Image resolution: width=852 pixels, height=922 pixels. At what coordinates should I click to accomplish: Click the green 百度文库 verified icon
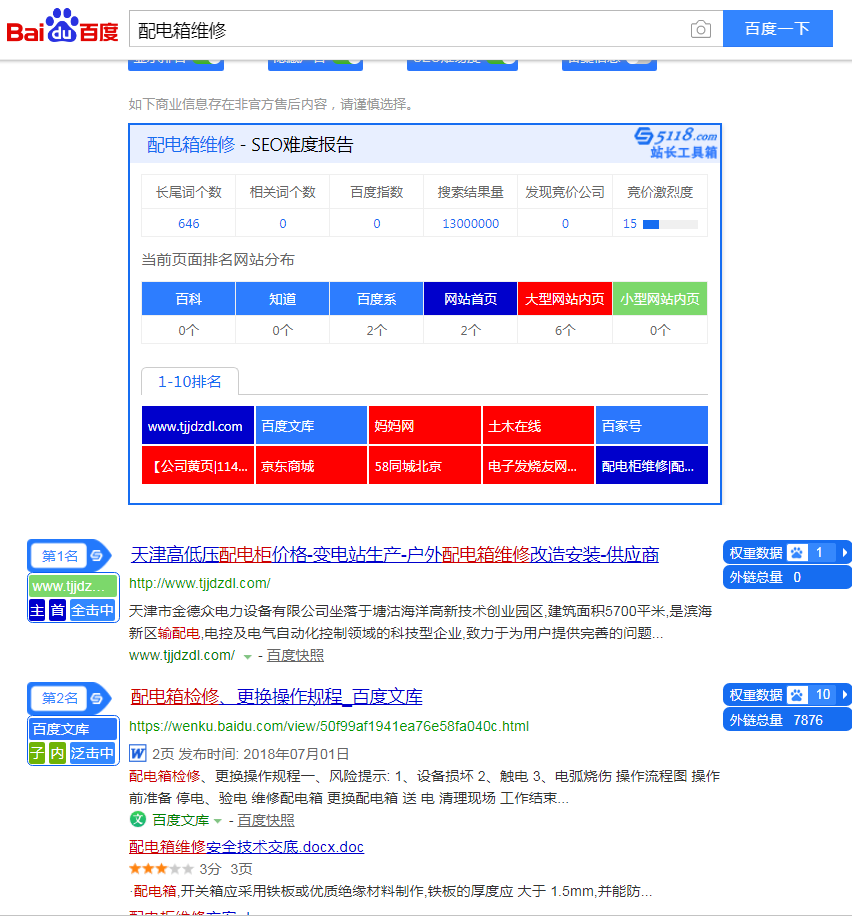click(x=138, y=819)
